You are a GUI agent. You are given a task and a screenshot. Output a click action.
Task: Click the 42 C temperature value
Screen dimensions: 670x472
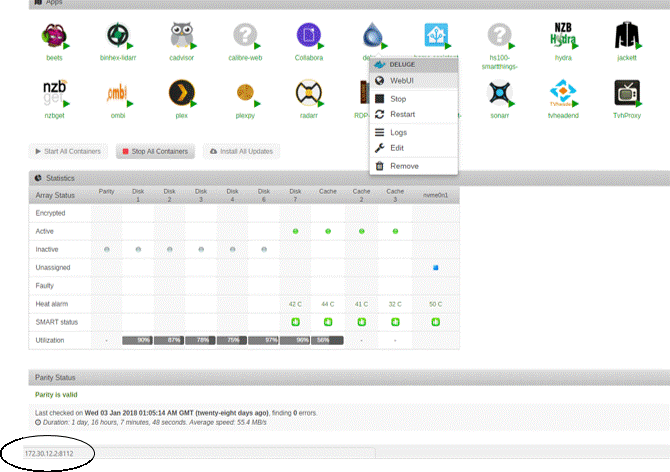(x=295, y=304)
